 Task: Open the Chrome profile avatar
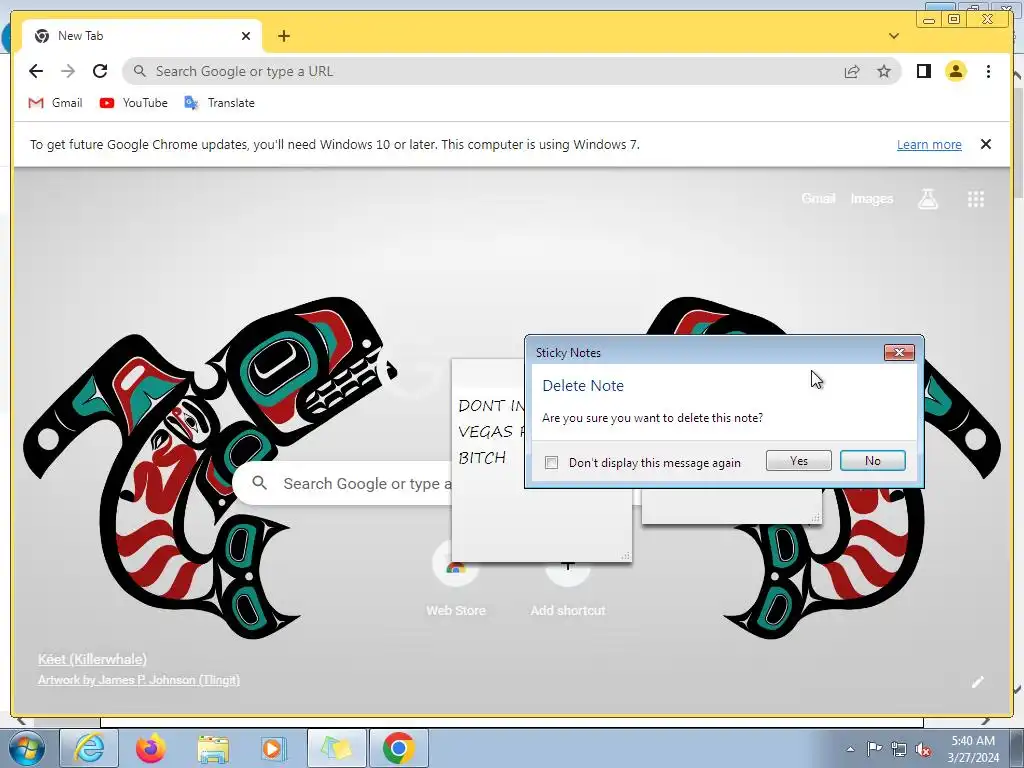[955, 71]
